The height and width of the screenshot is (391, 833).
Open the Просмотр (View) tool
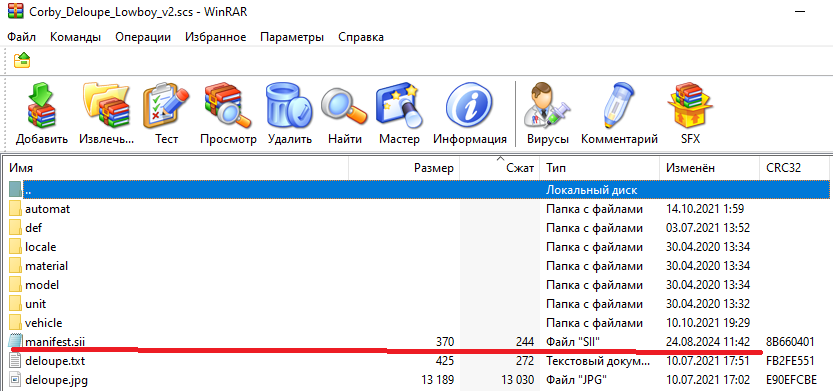pos(228,105)
